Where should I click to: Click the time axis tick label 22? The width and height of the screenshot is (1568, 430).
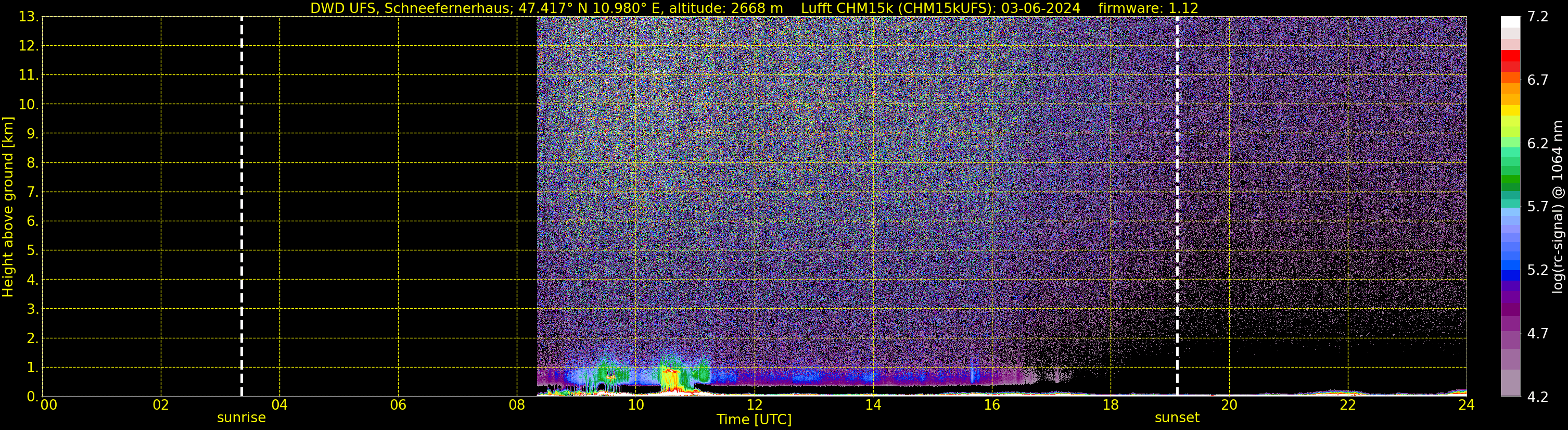pyautogui.click(x=1348, y=405)
